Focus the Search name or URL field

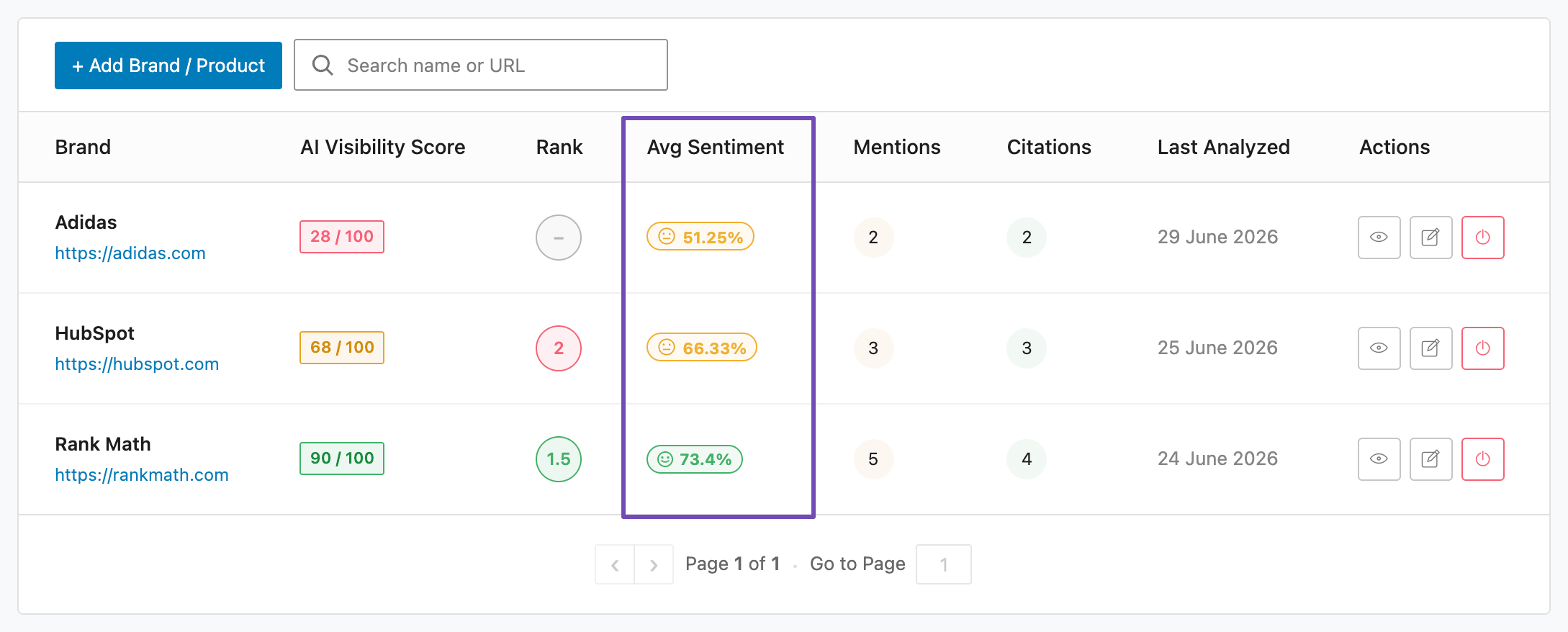481,66
